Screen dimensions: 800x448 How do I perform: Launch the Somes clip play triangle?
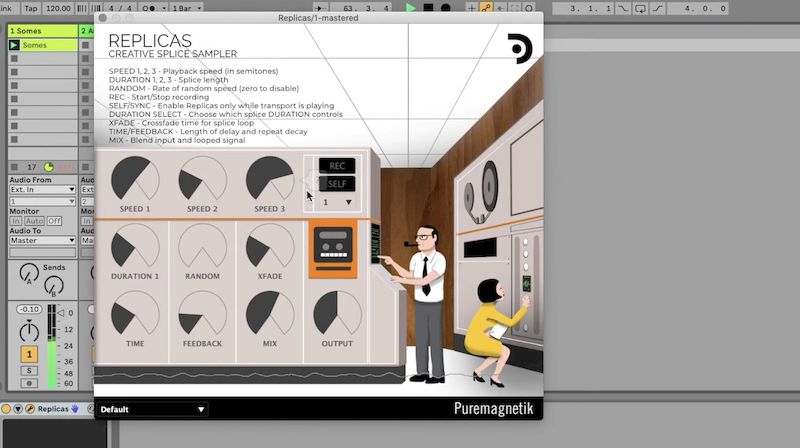[x=14, y=45]
